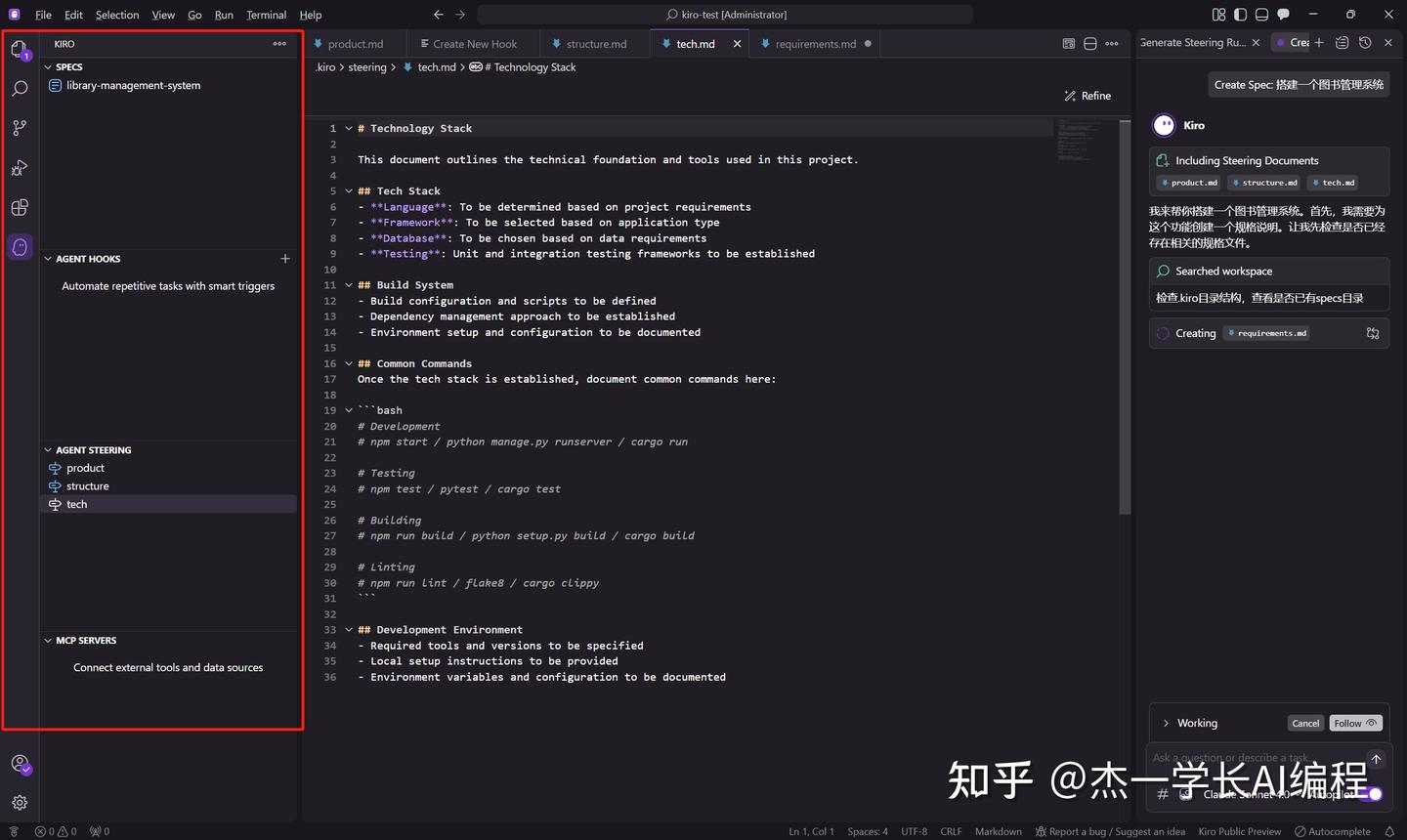
Task: Select the Kiro ghost icon in the sidebar
Action: [x=20, y=247]
